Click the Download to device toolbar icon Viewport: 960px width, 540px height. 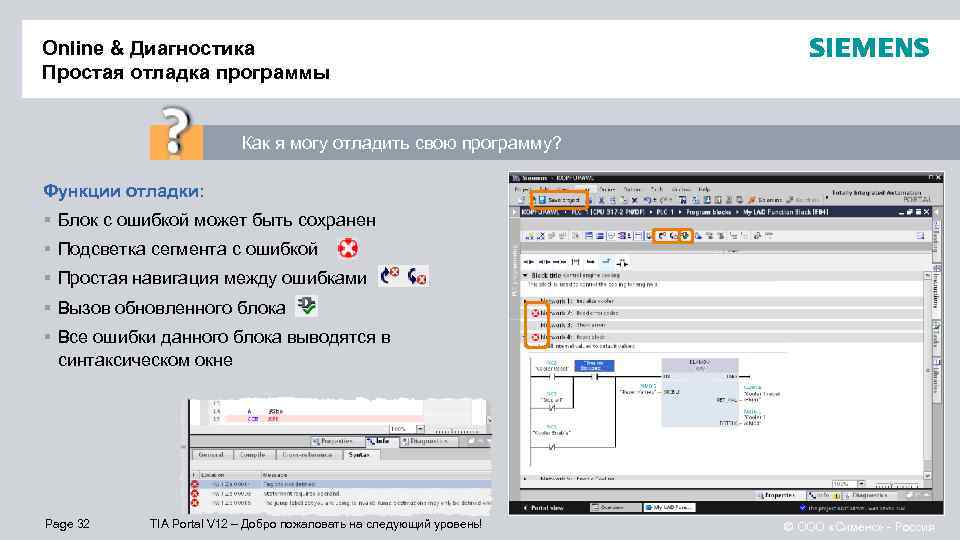(x=696, y=200)
